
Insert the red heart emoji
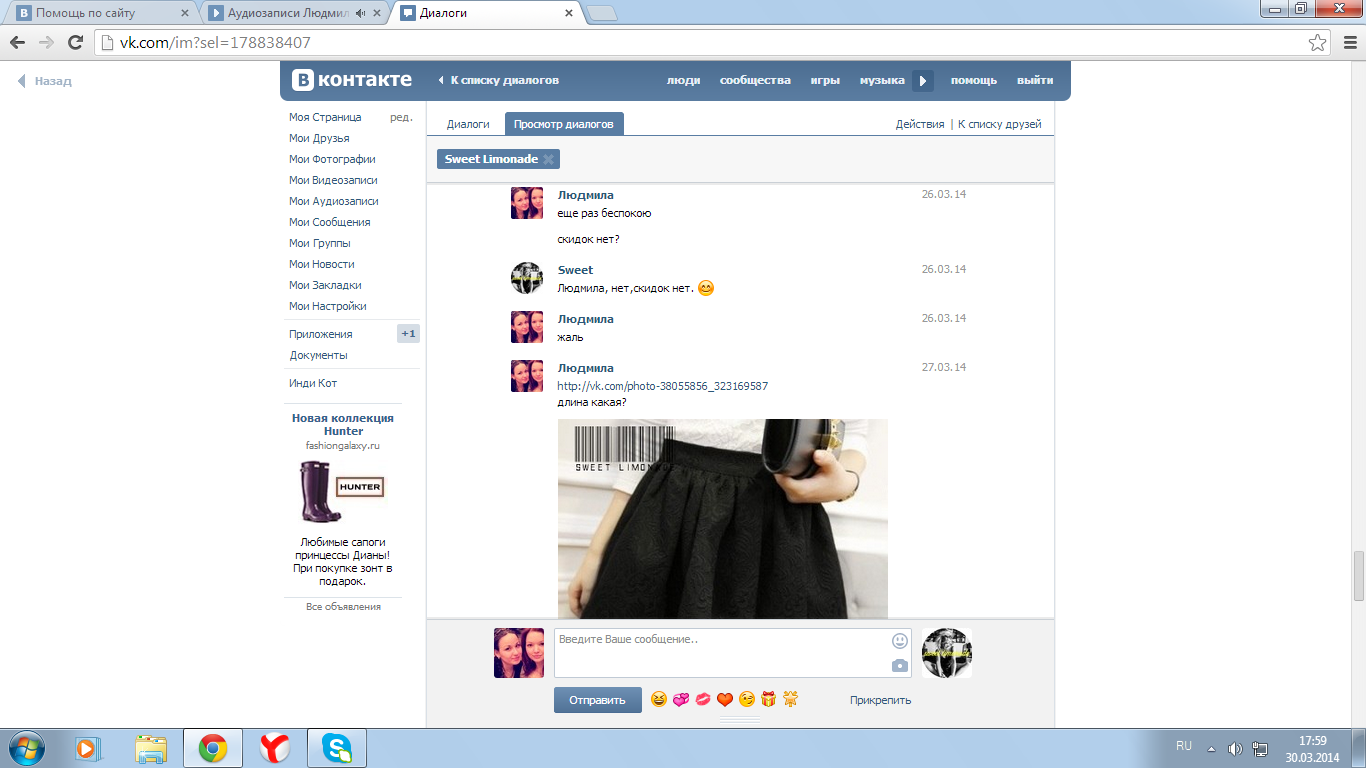[x=725, y=700]
